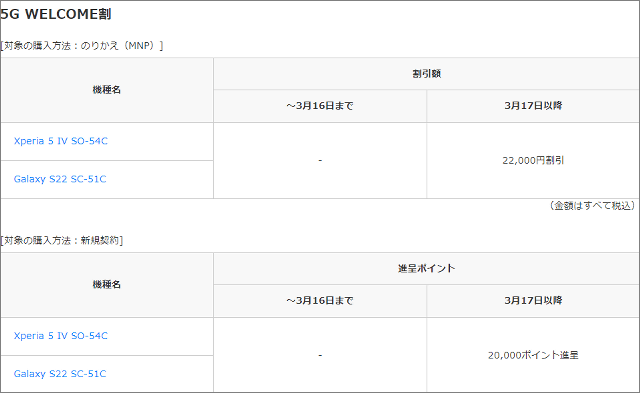Click 機種名 header in the 新規契約 table
Viewport: 640px width, 393px height.
tap(107, 284)
